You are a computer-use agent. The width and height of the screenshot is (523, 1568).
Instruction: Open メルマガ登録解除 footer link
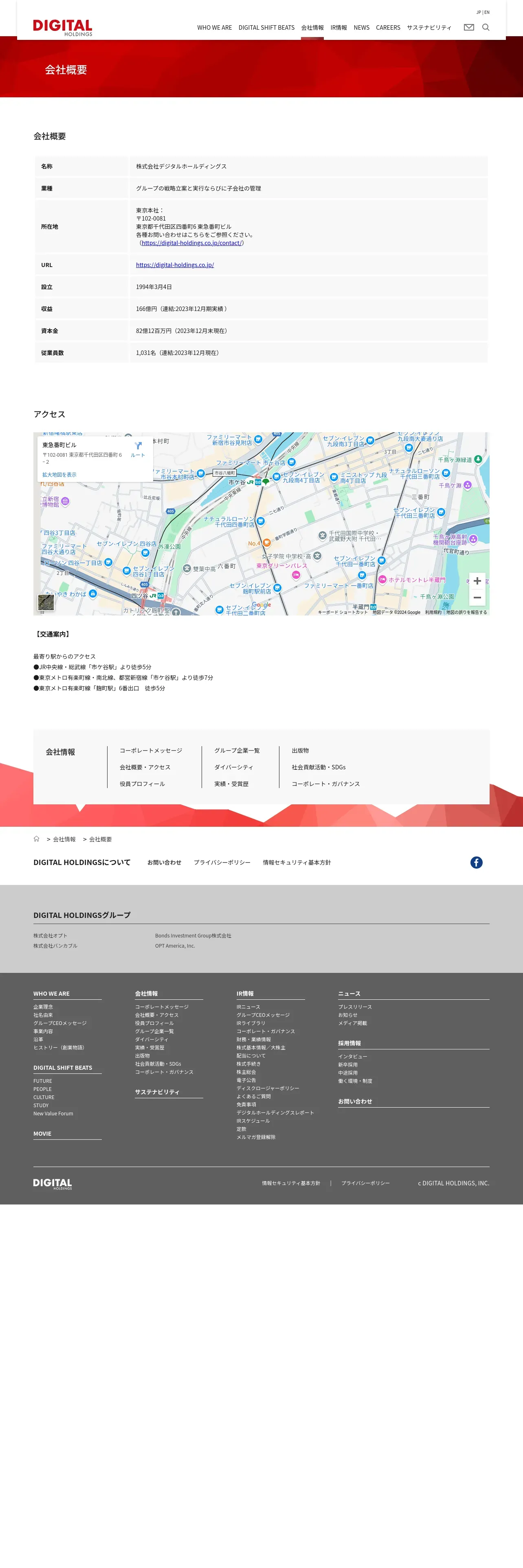point(256,1137)
